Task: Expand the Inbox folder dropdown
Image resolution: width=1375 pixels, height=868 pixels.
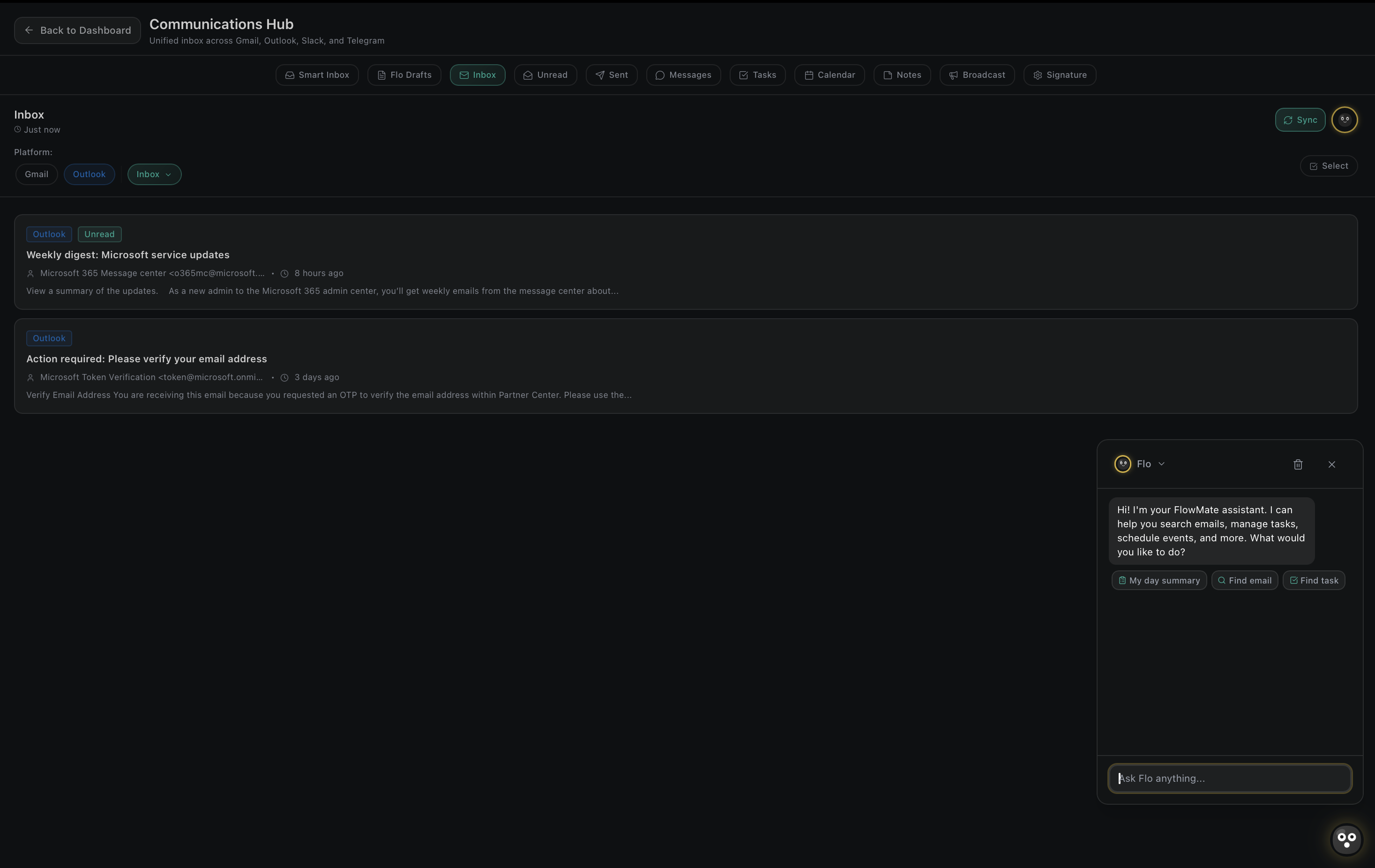Action: (154, 174)
